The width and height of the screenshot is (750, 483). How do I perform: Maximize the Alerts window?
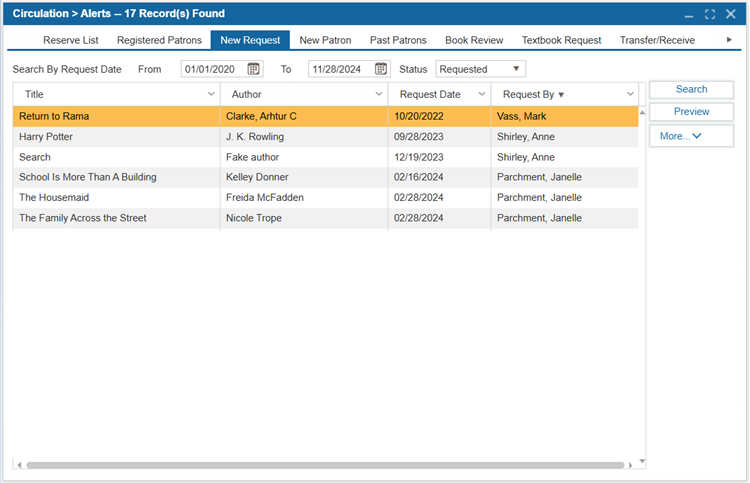710,14
